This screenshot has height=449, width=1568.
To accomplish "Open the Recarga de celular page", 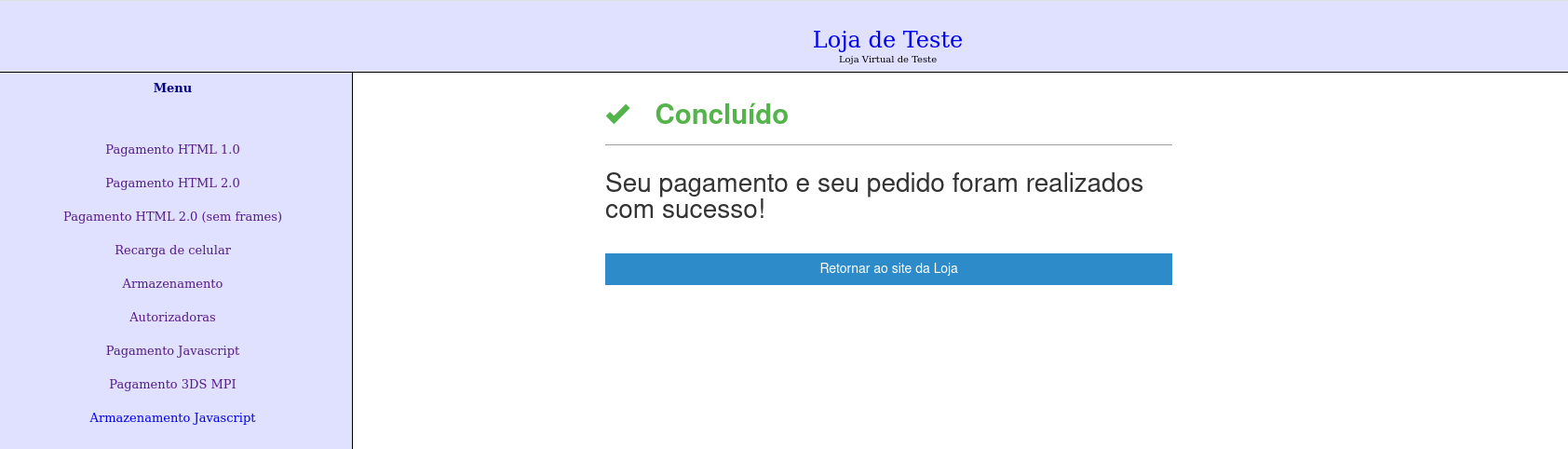I will click(172, 250).
